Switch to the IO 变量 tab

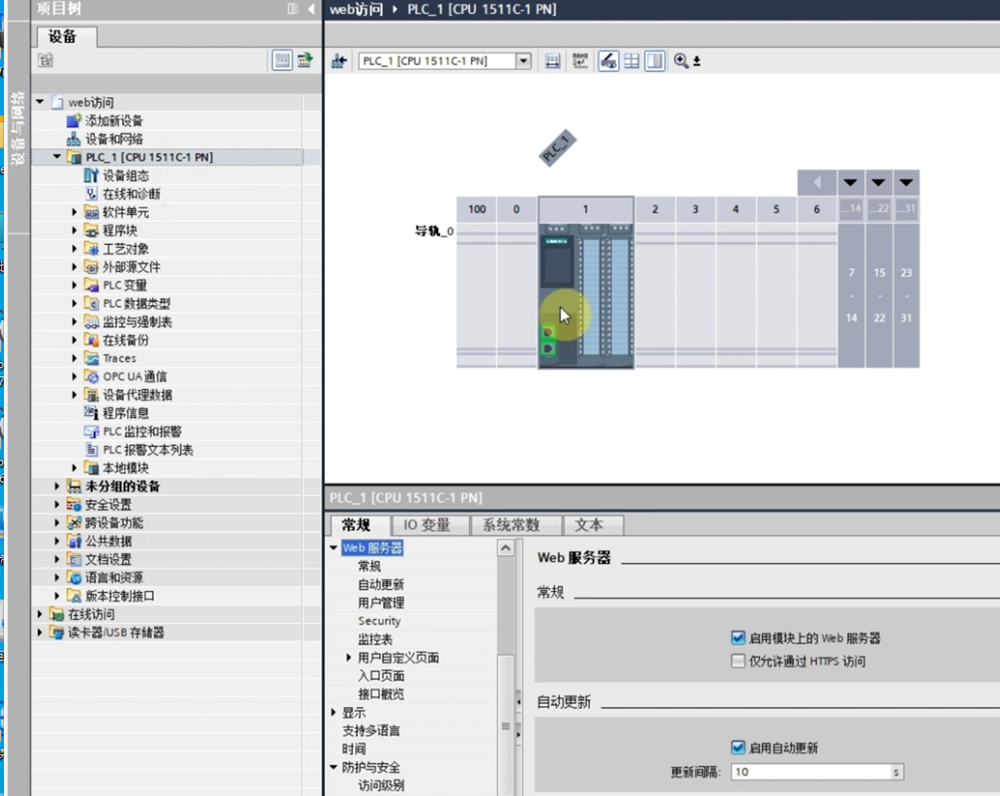[x=426, y=525]
